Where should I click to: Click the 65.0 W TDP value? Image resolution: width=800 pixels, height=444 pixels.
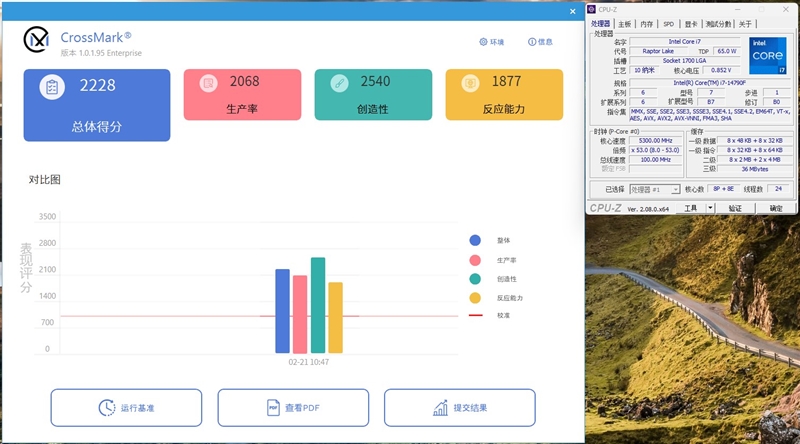pyautogui.click(x=727, y=51)
